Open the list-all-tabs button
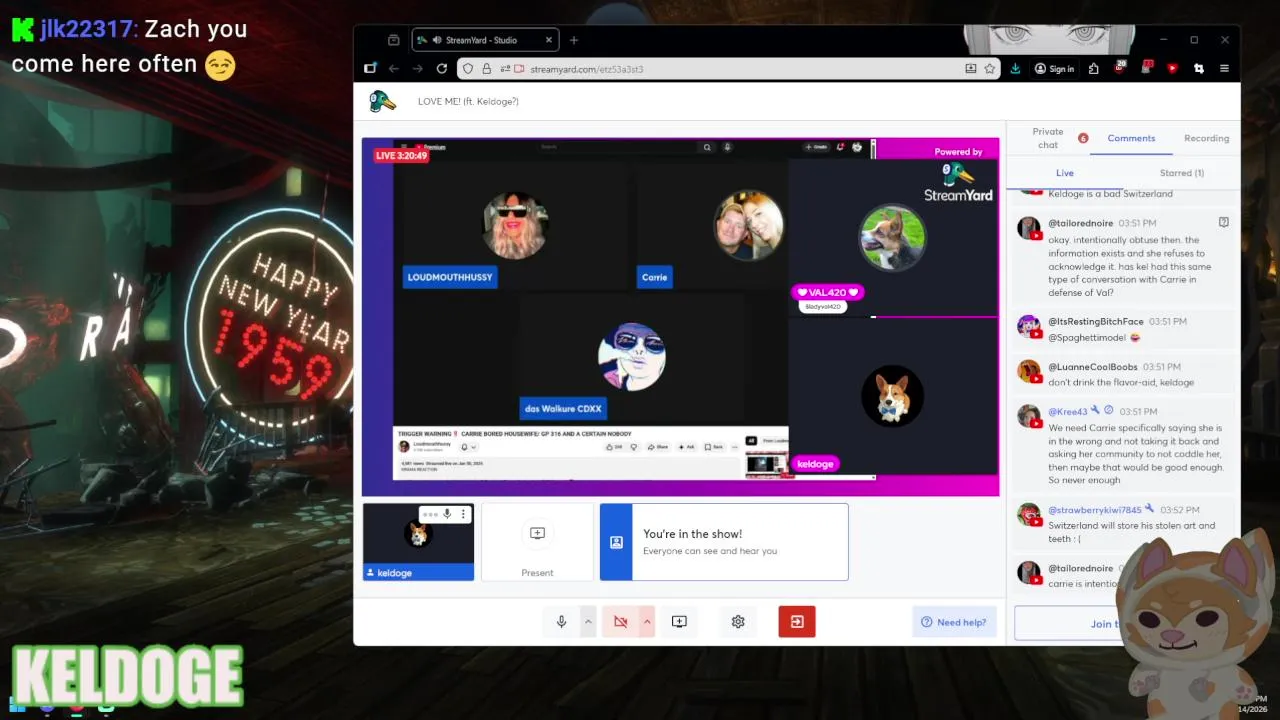This screenshot has width=1280, height=720. (x=393, y=40)
